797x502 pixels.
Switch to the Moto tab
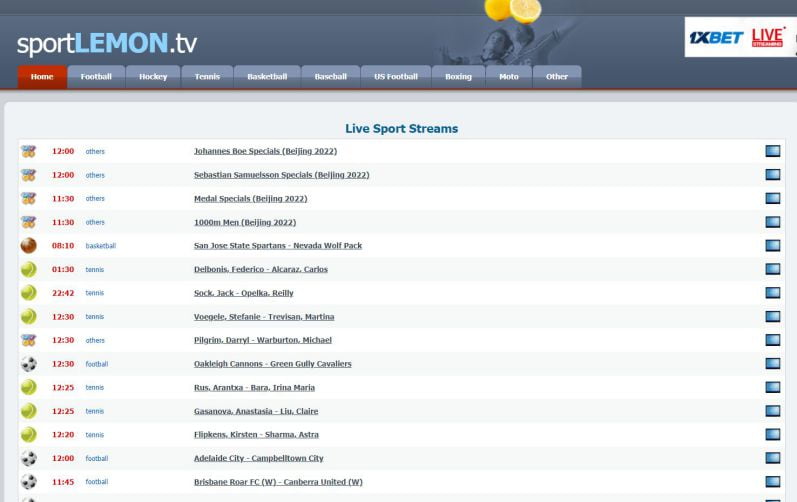coord(509,77)
